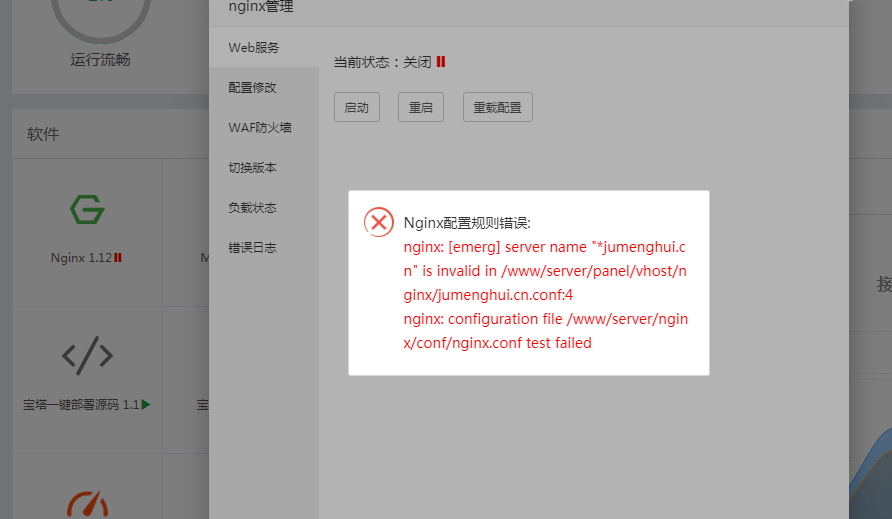Click green play arrow beside 宝塔一键部署源码 1.1
This screenshot has height=519, width=892.
point(146,405)
